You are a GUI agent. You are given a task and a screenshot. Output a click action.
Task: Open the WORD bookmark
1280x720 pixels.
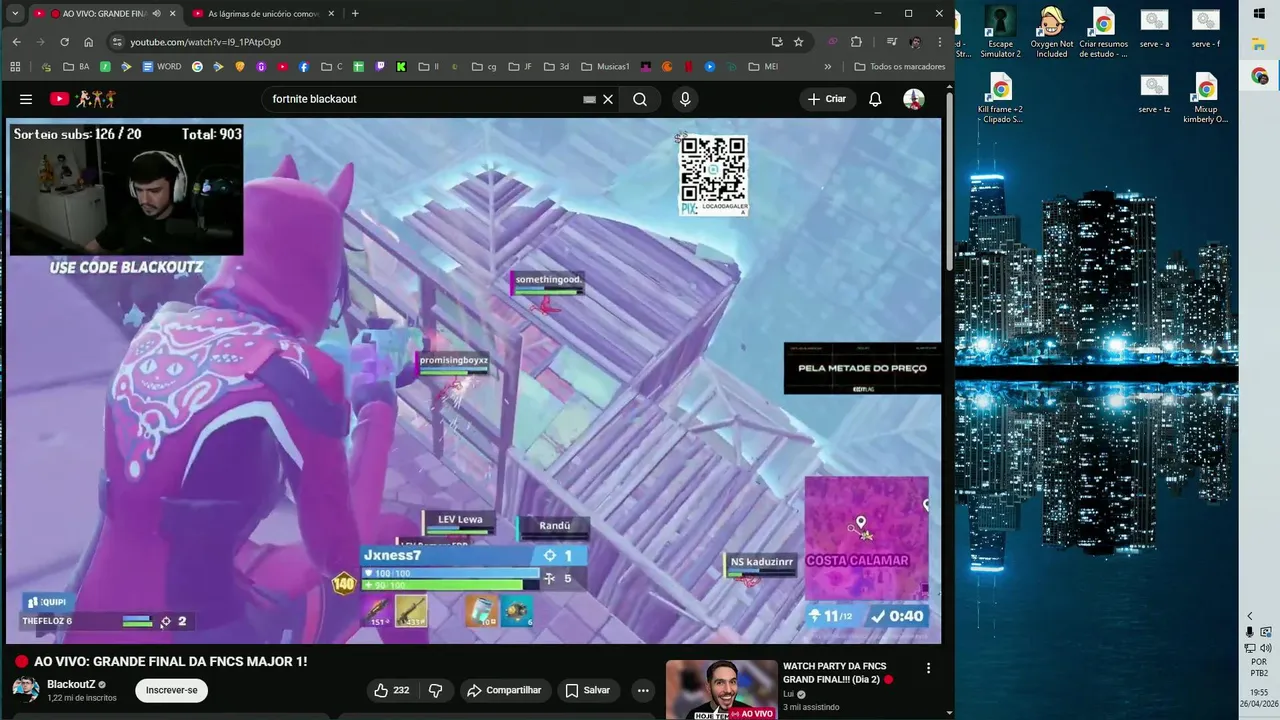click(x=162, y=67)
